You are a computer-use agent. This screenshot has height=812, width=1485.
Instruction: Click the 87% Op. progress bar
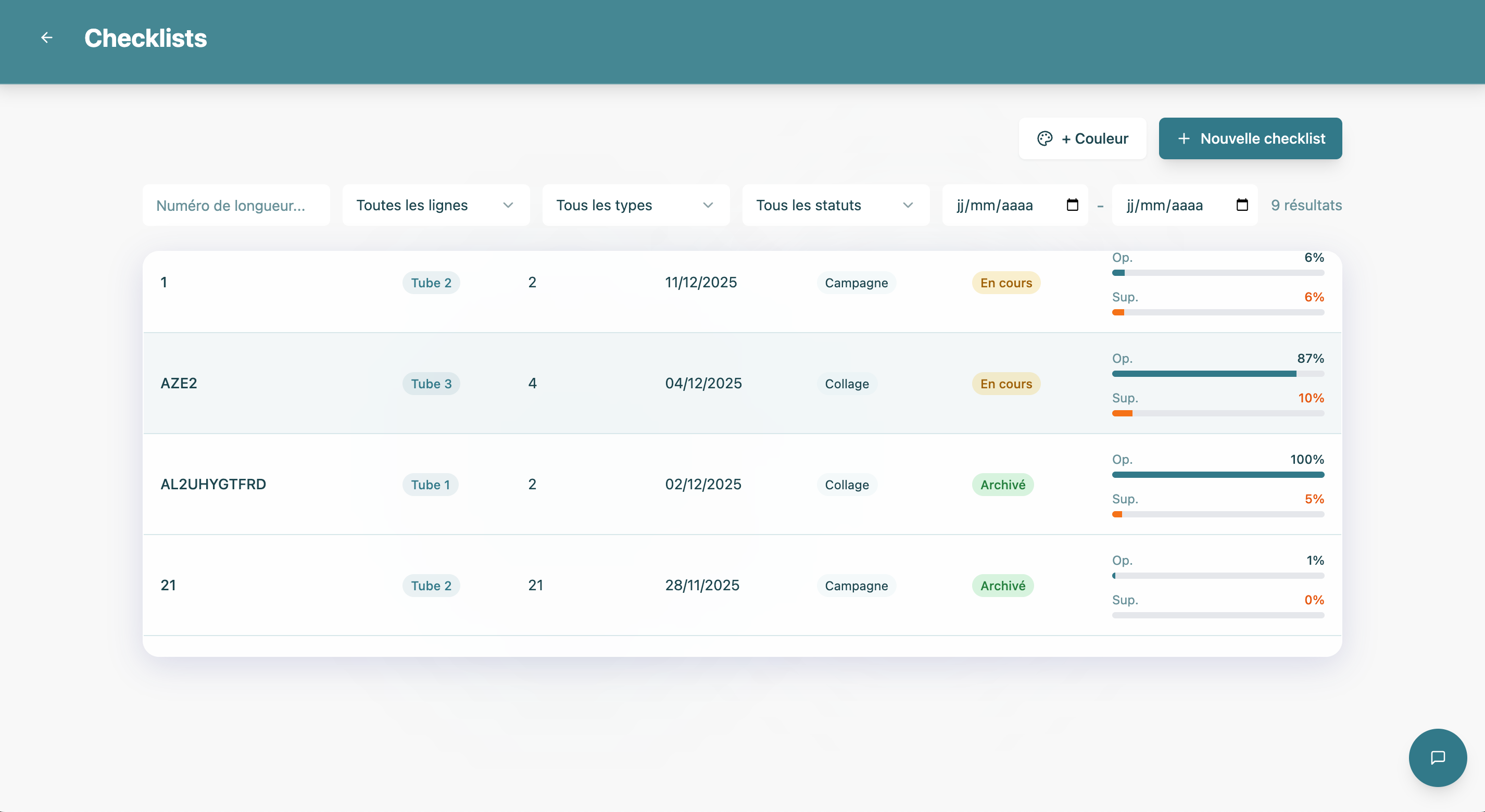1217,373
